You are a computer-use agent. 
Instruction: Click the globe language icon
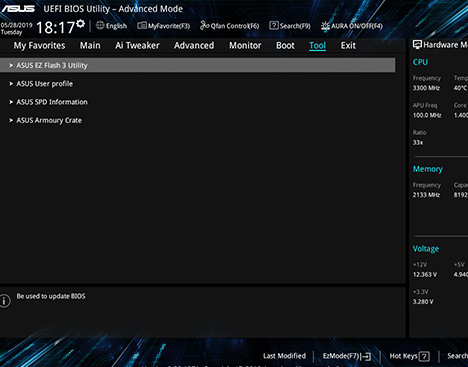(x=100, y=25)
